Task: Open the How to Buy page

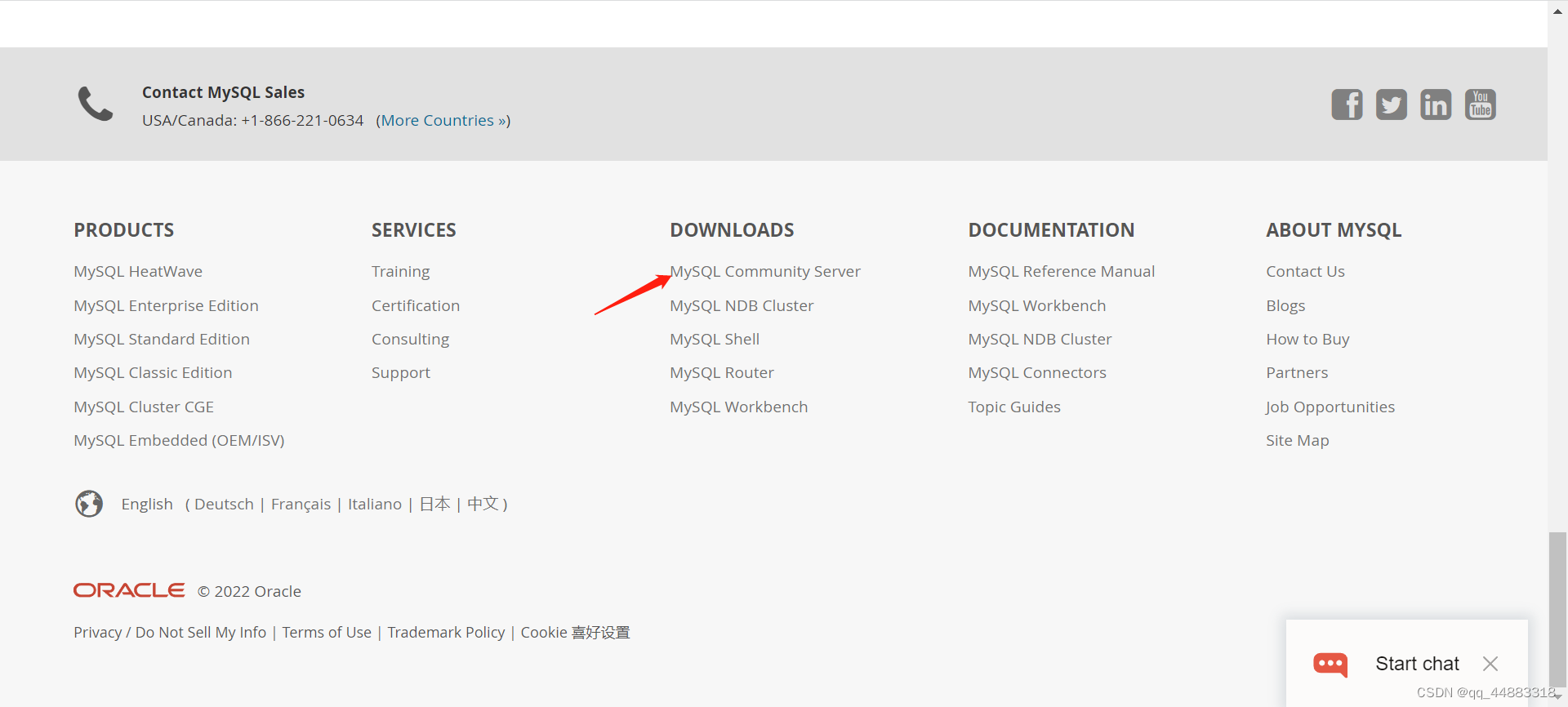Action: (1307, 339)
